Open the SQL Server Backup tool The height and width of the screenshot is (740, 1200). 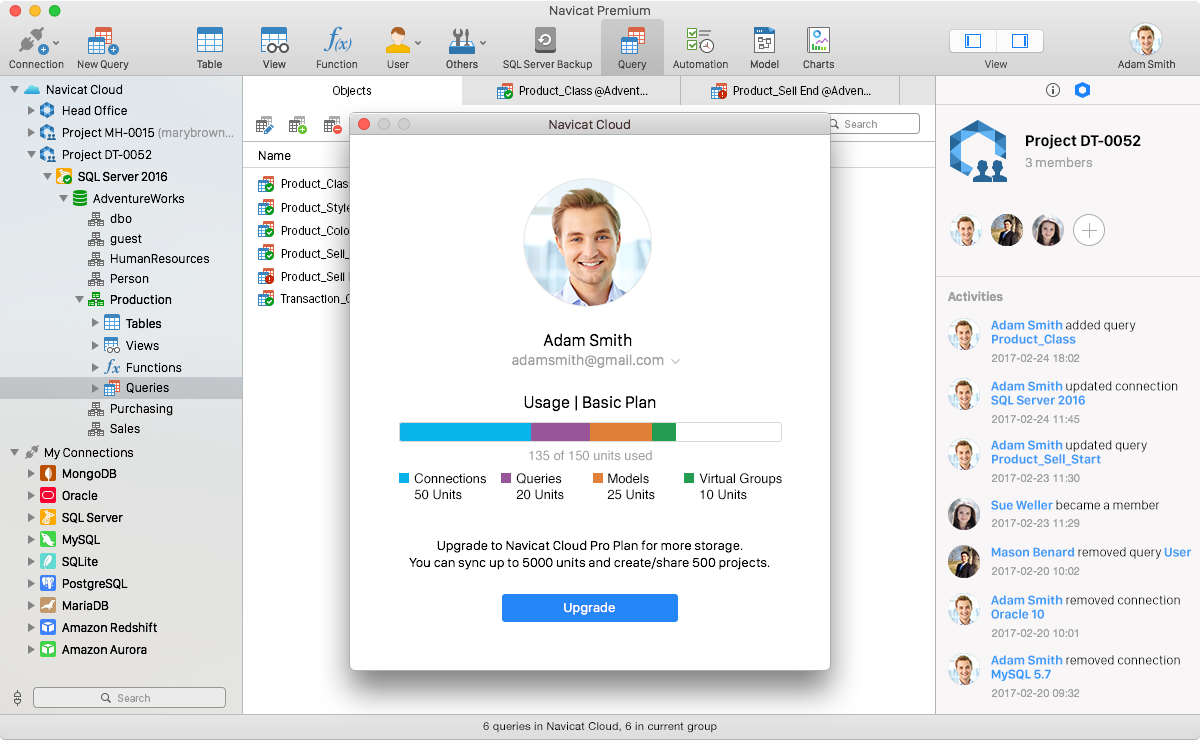coord(546,47)
